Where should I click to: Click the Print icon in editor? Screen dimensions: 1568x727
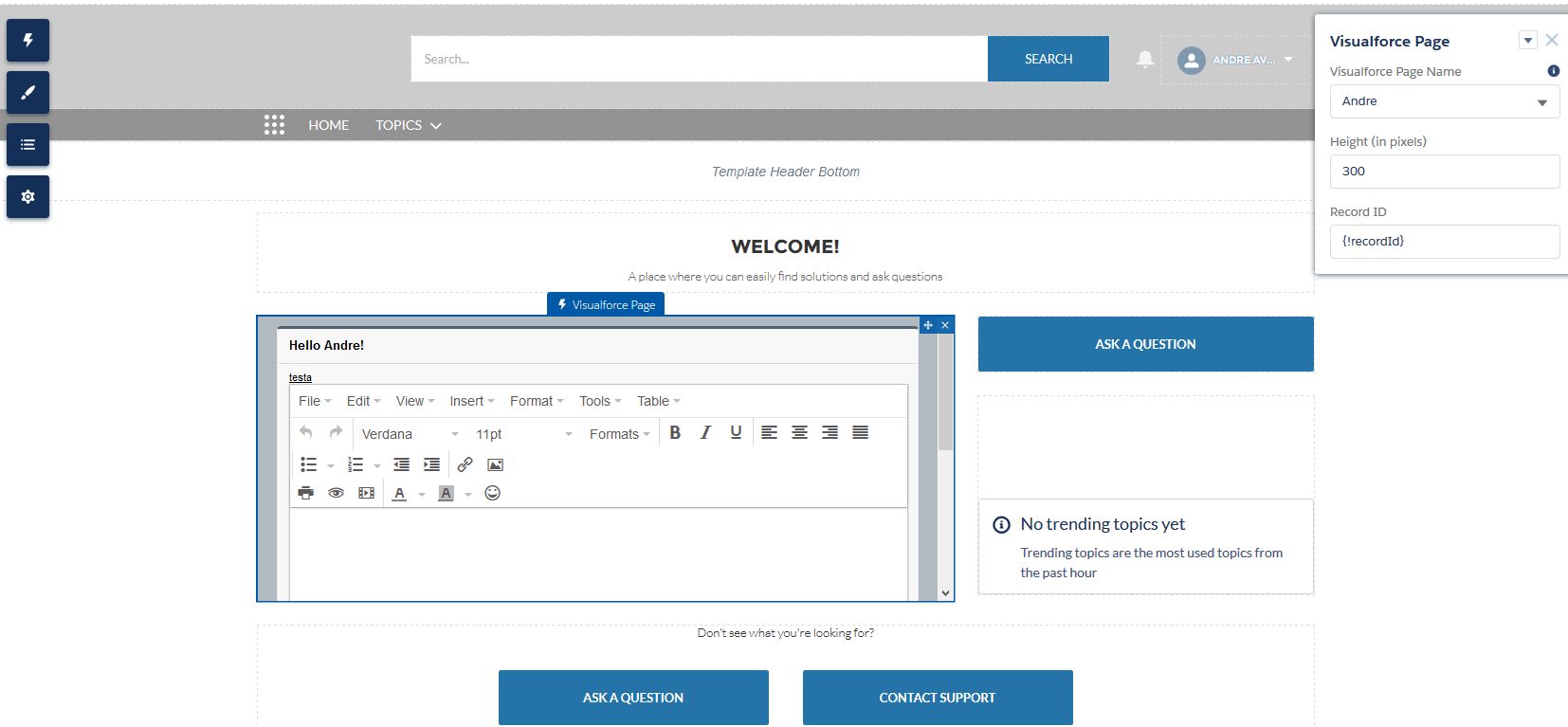click(305, 493)
